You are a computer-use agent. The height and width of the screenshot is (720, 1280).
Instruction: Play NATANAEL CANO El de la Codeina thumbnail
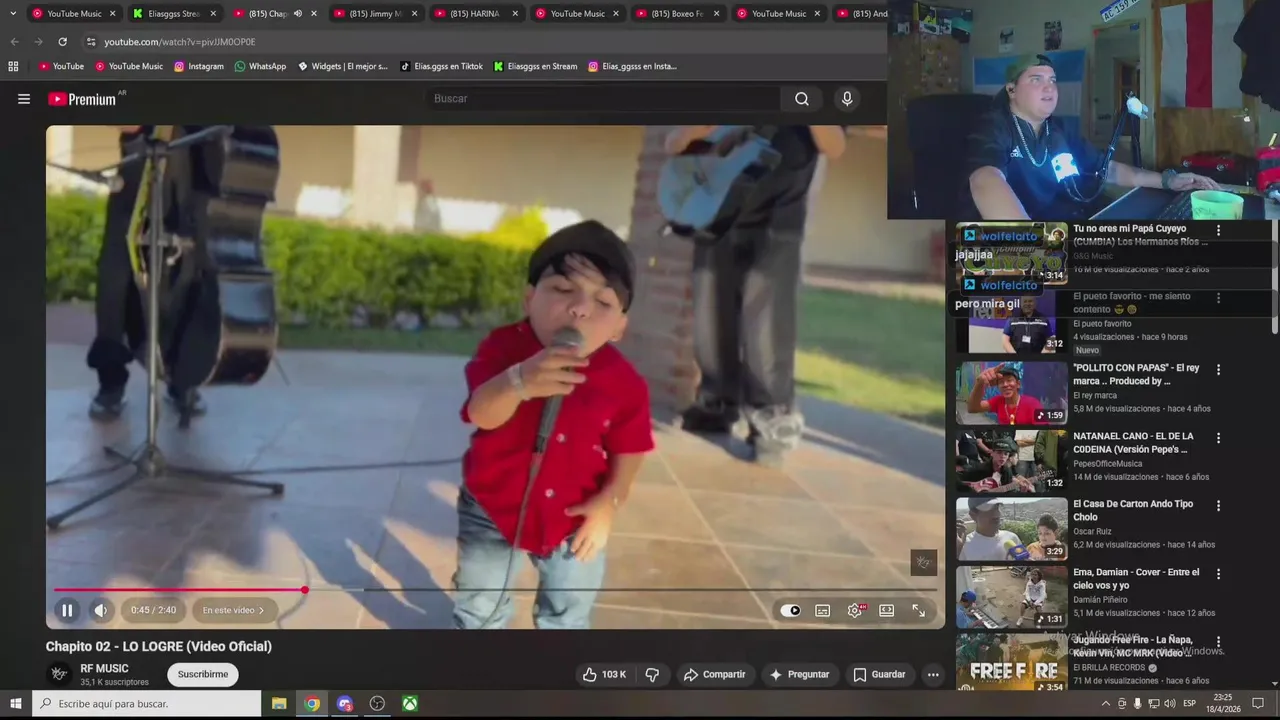[x=1011, y=461]
